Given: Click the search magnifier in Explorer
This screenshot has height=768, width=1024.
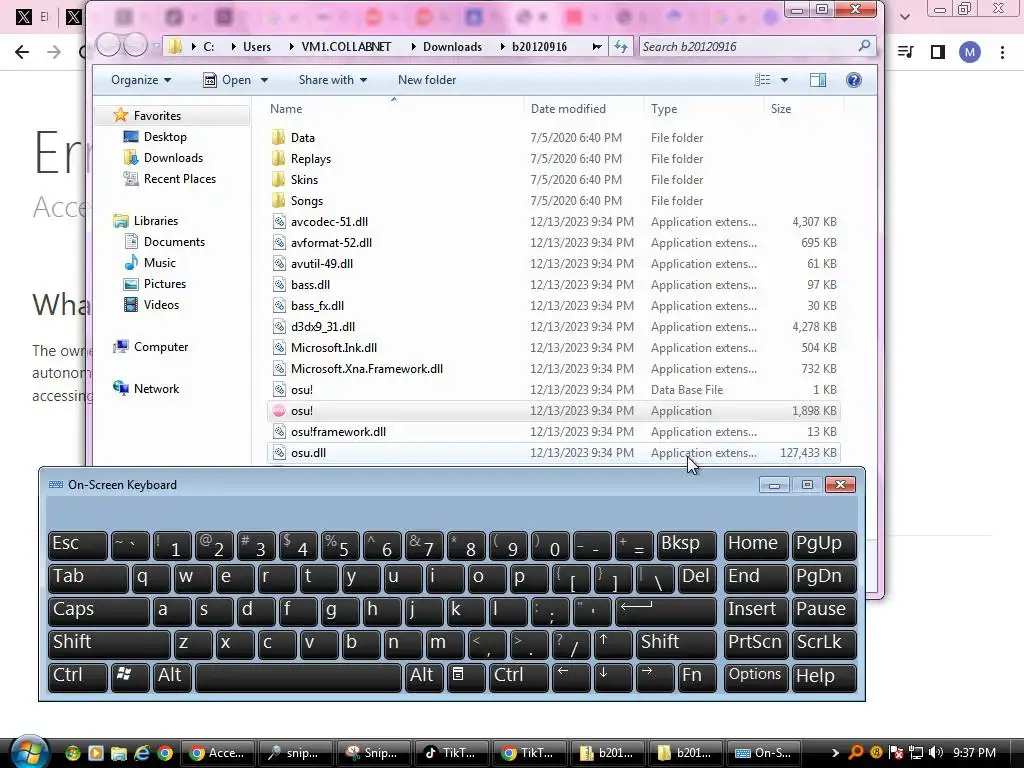Looking at the screenshot, I should (x=864, y=46).
